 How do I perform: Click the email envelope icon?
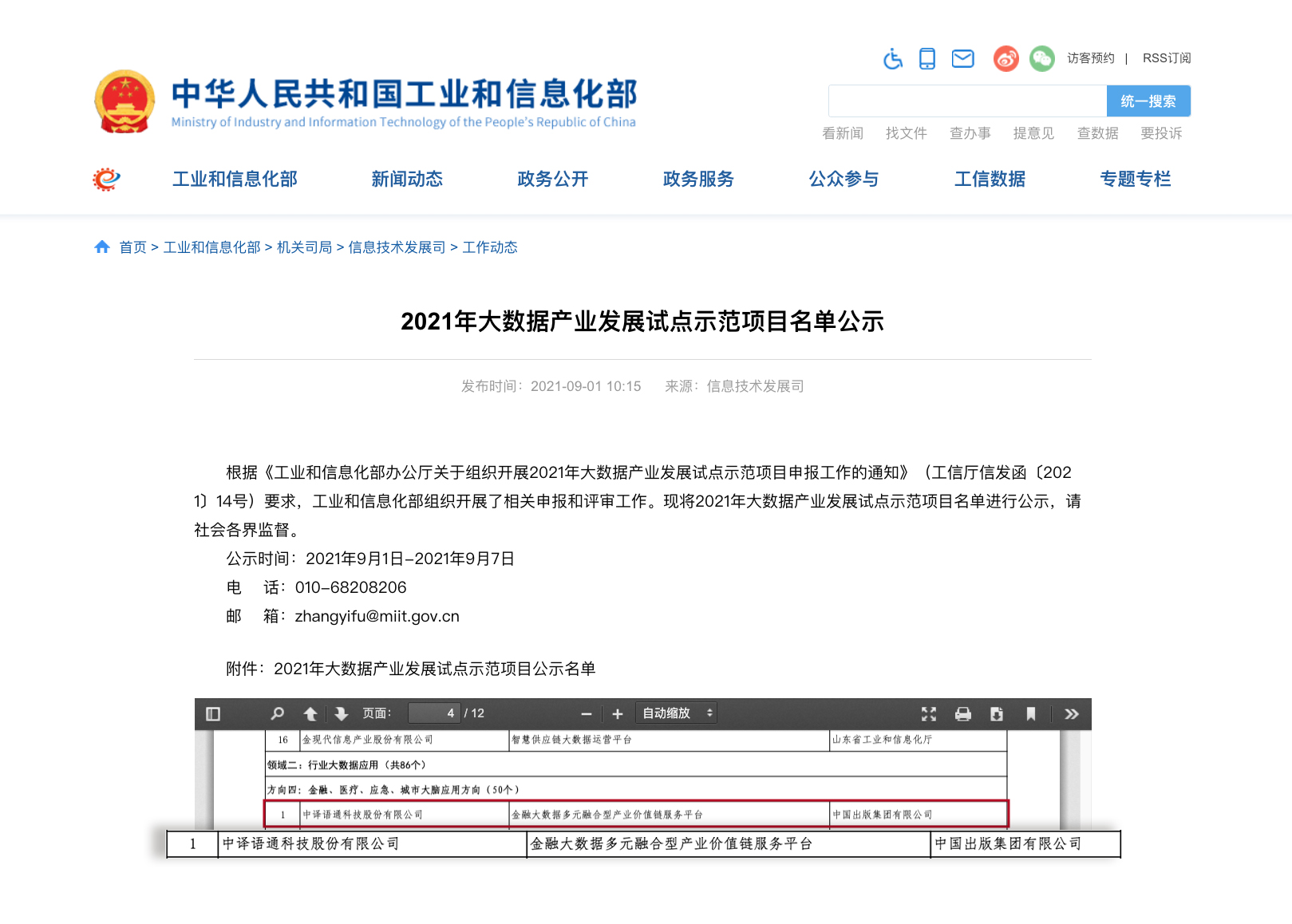tap(962, 58)
